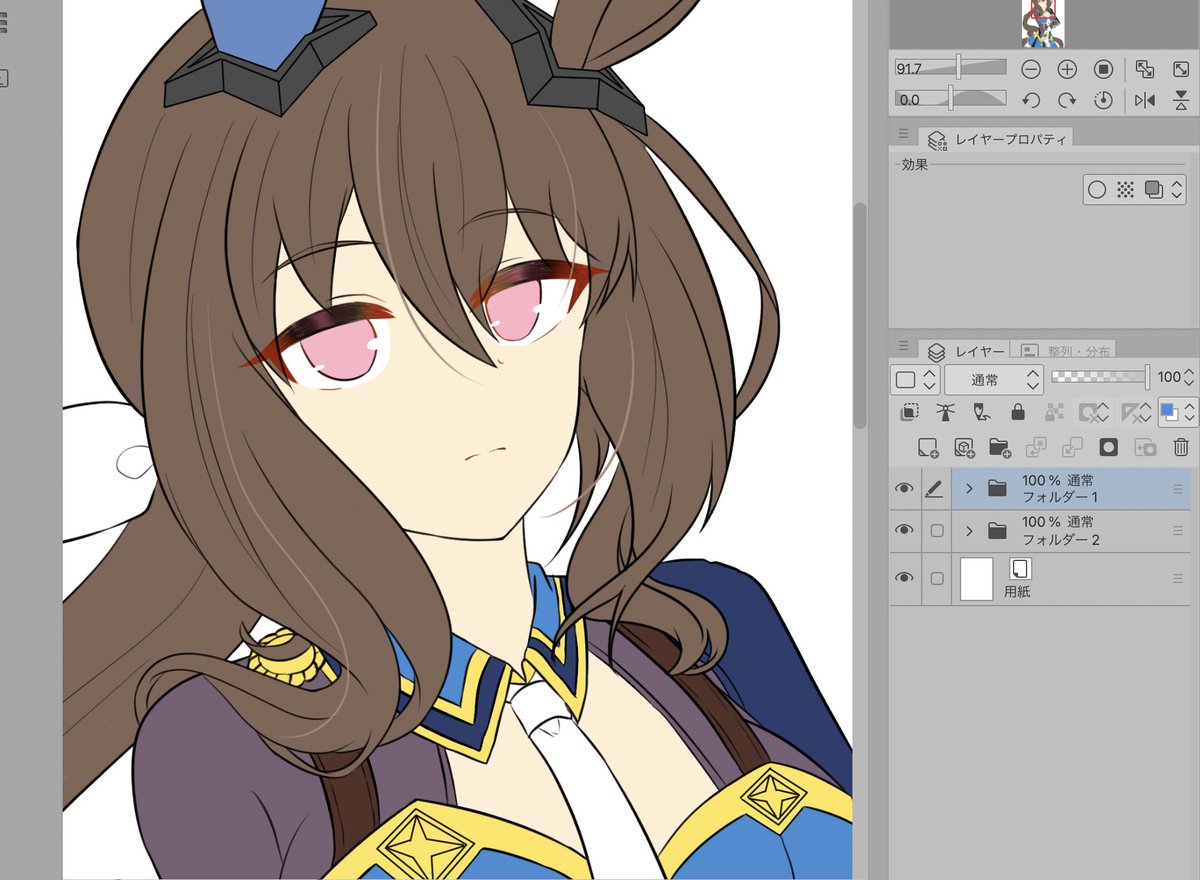Flip the canvas view horizontally
1200x880 pixels.
tap(1145, 100)
